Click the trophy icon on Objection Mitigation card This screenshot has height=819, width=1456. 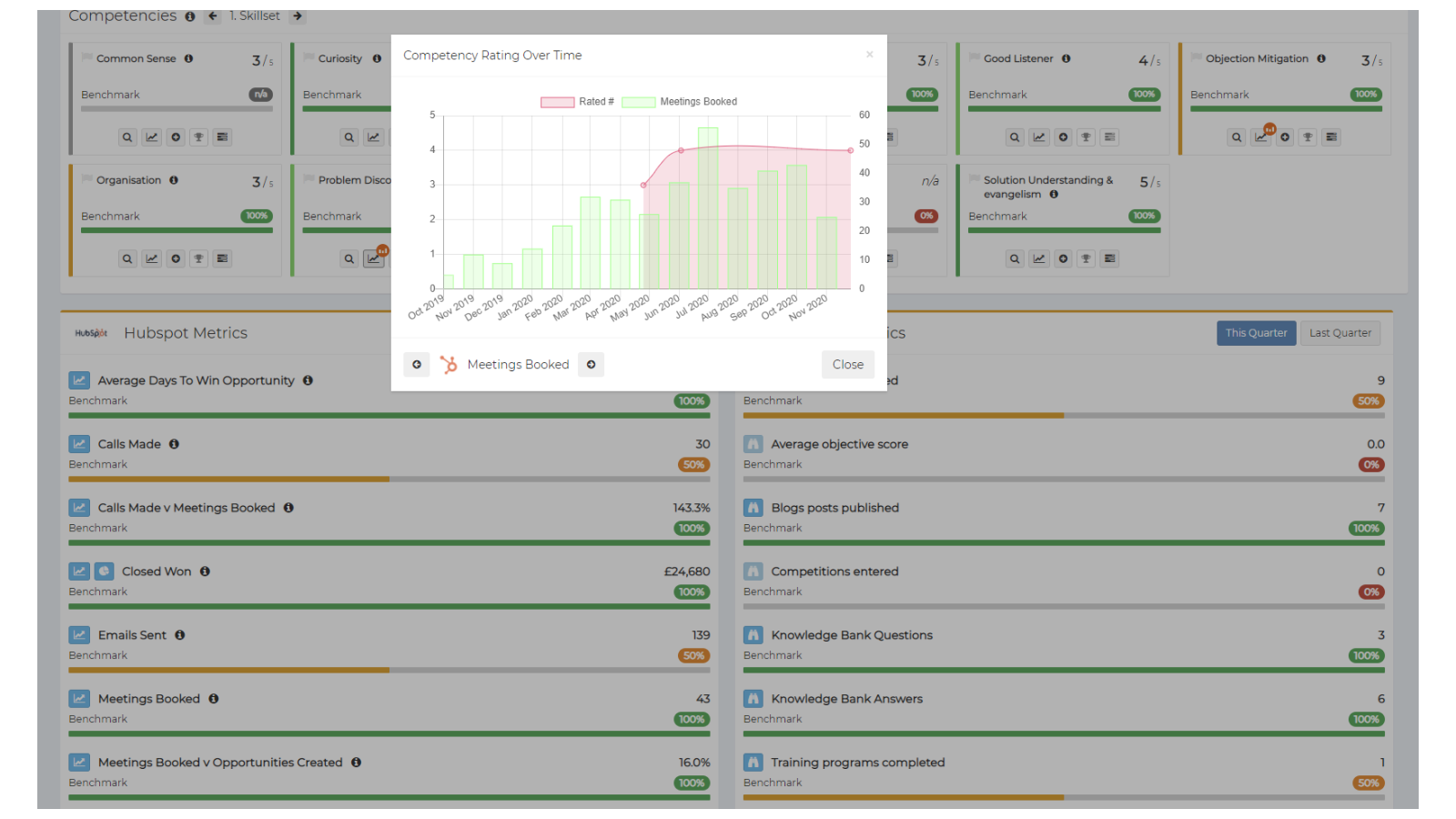coord(1308,137)
